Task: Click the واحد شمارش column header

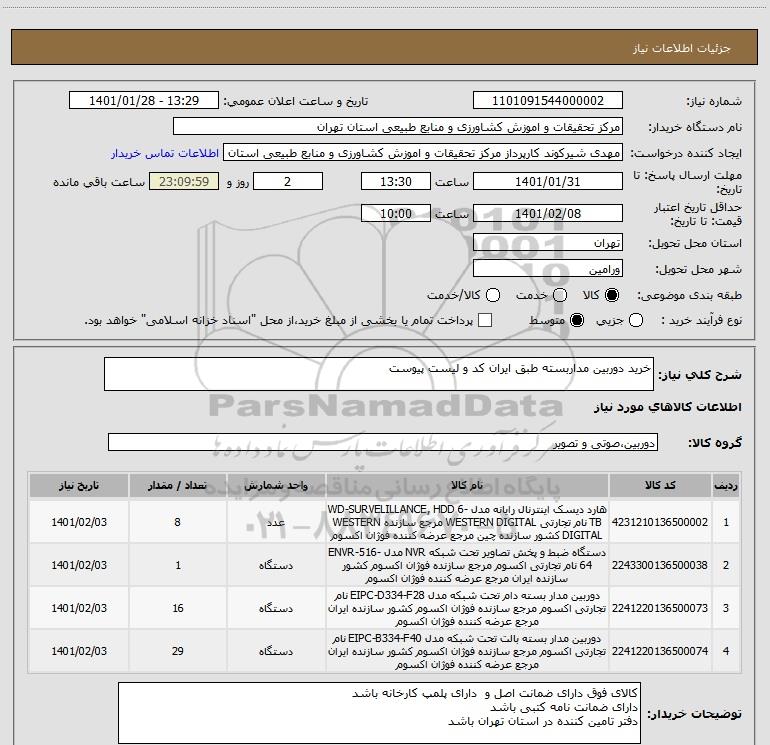Action: click(x=276, y=486)
